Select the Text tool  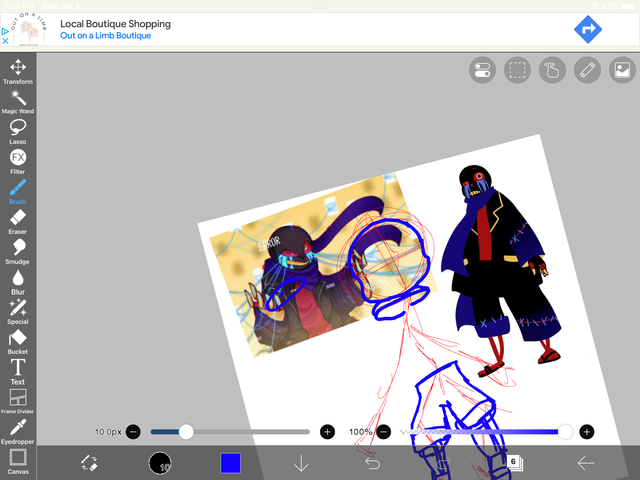point(18,372)
